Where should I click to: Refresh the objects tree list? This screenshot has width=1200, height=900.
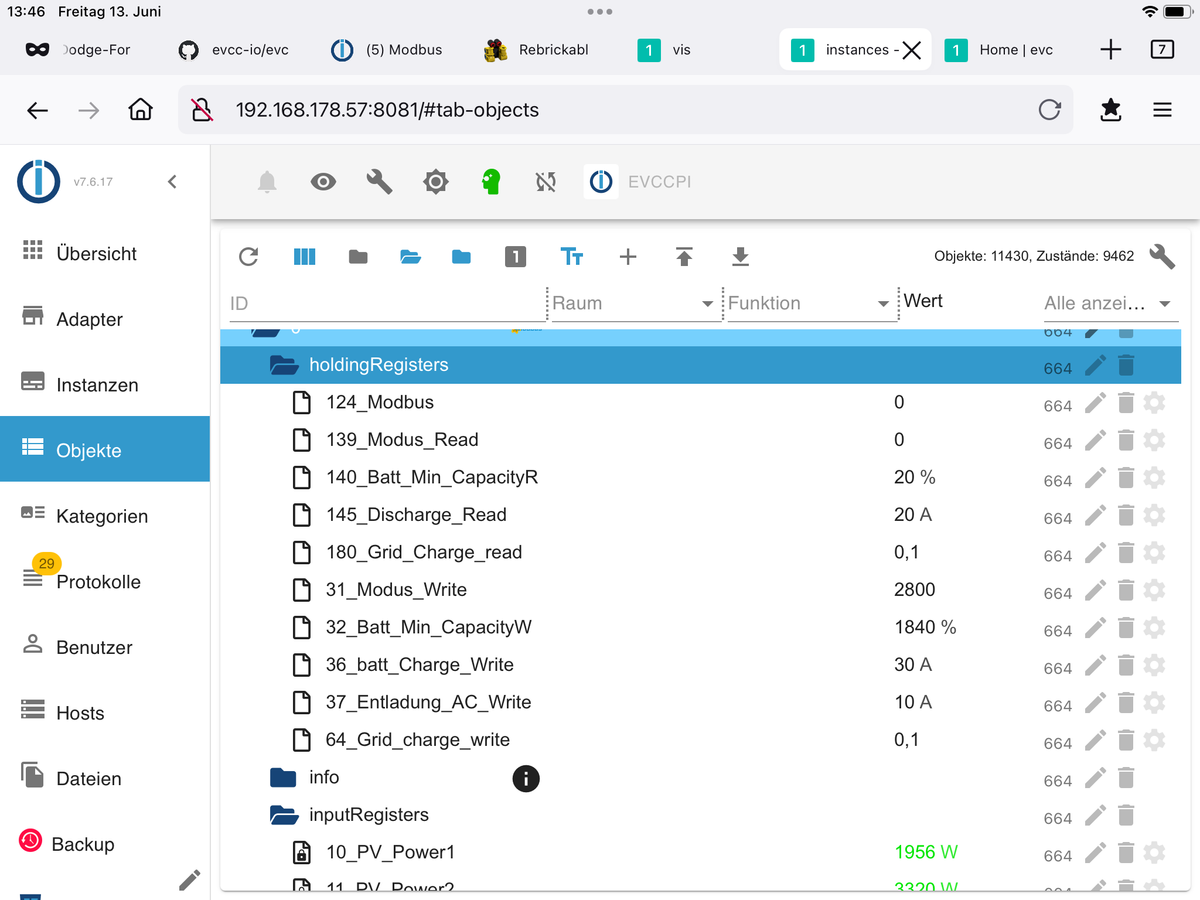pos(249,257)
